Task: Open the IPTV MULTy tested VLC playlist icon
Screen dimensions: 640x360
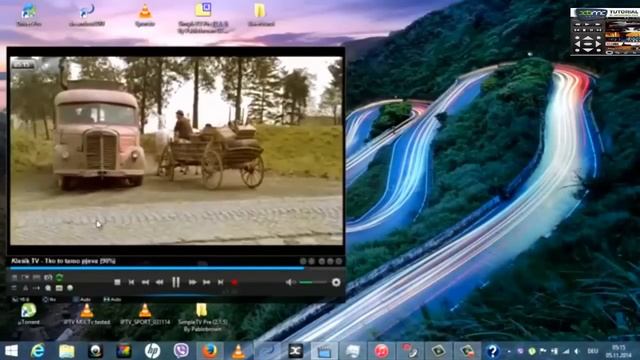Action: 87,314
